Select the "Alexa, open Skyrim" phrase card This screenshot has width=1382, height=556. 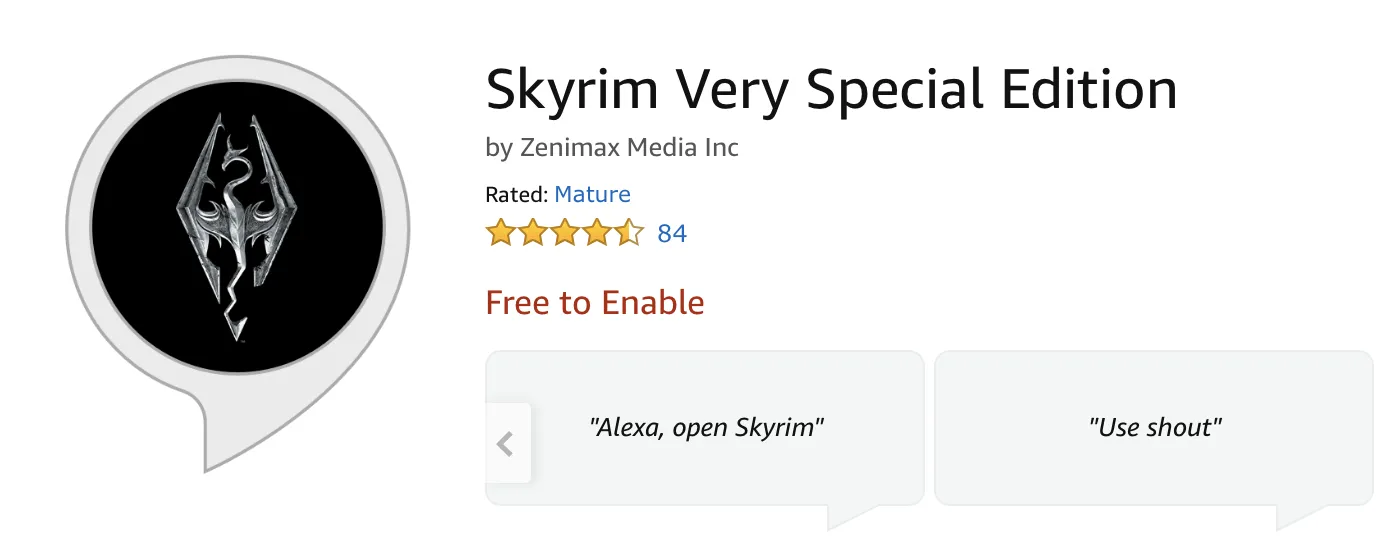706,428
